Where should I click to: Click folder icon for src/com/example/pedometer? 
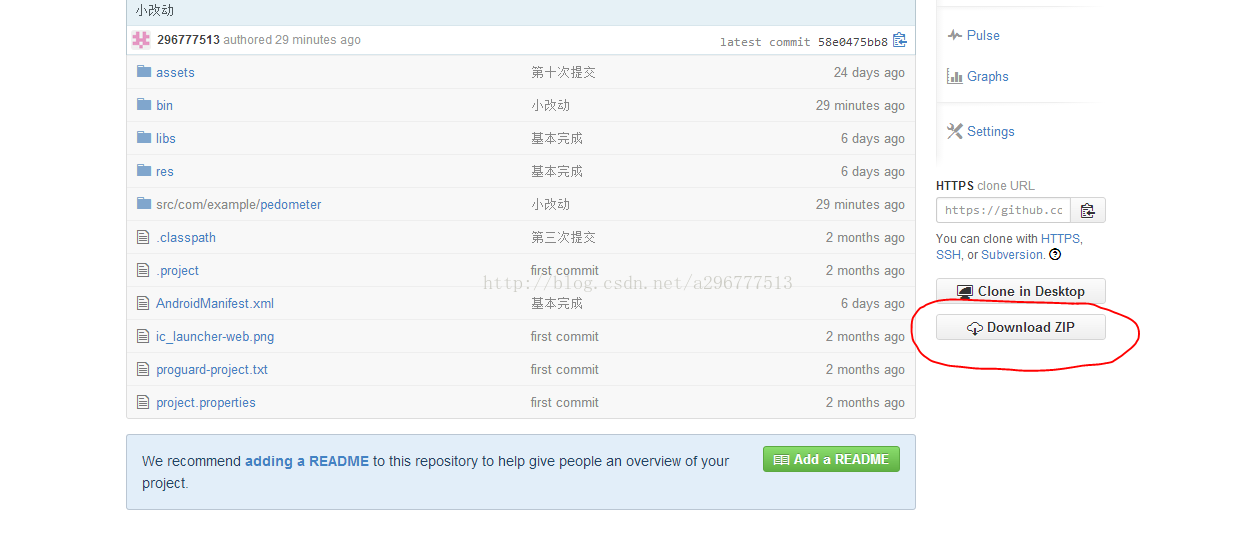[x=144, y=203]
